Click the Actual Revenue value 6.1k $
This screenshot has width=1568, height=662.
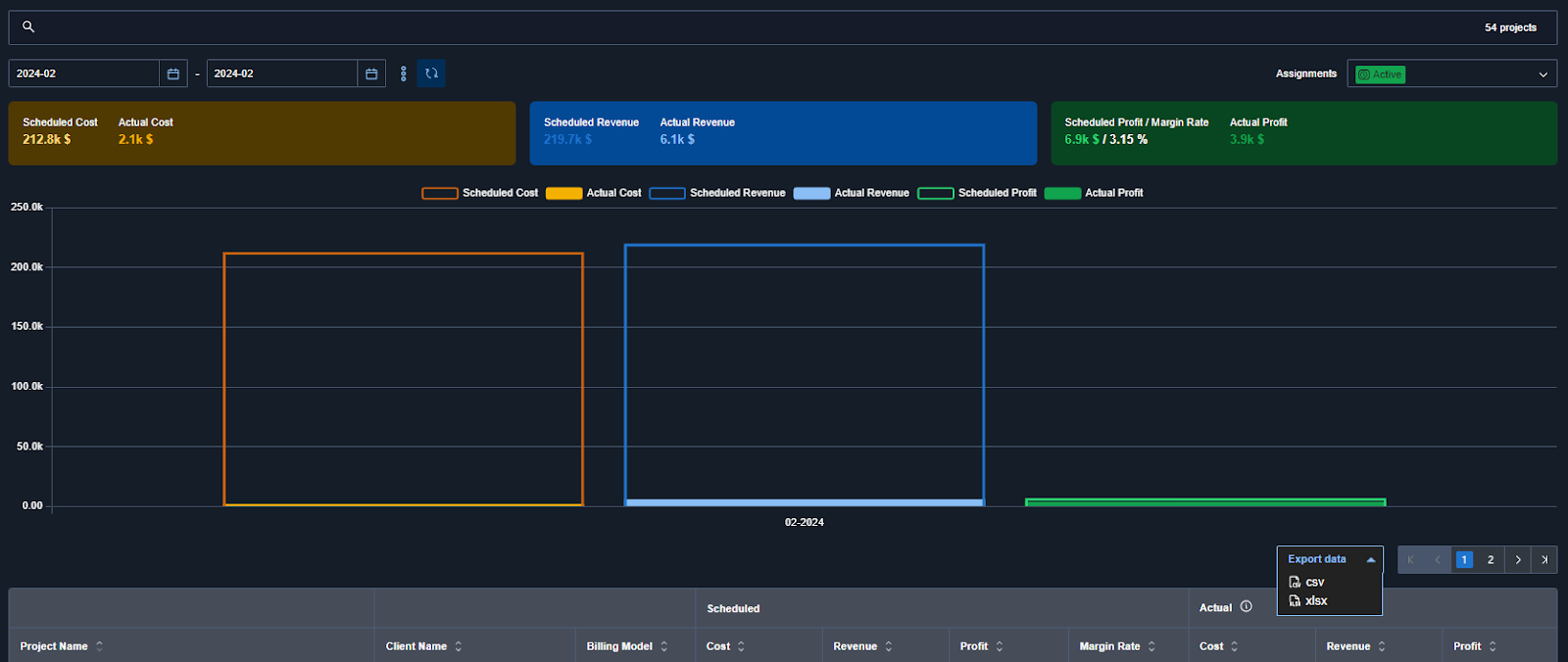click(x=677, y=139)
